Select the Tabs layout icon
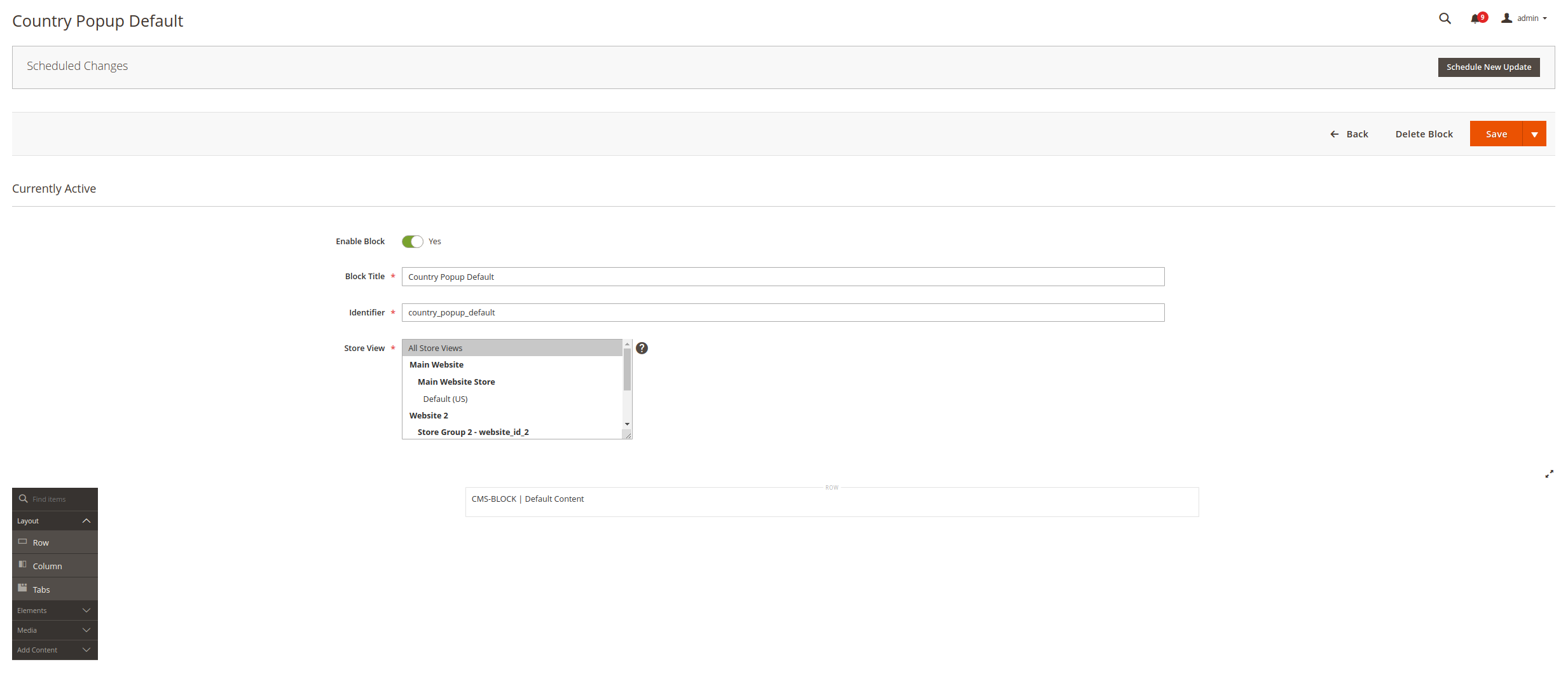 coord(23,588)
